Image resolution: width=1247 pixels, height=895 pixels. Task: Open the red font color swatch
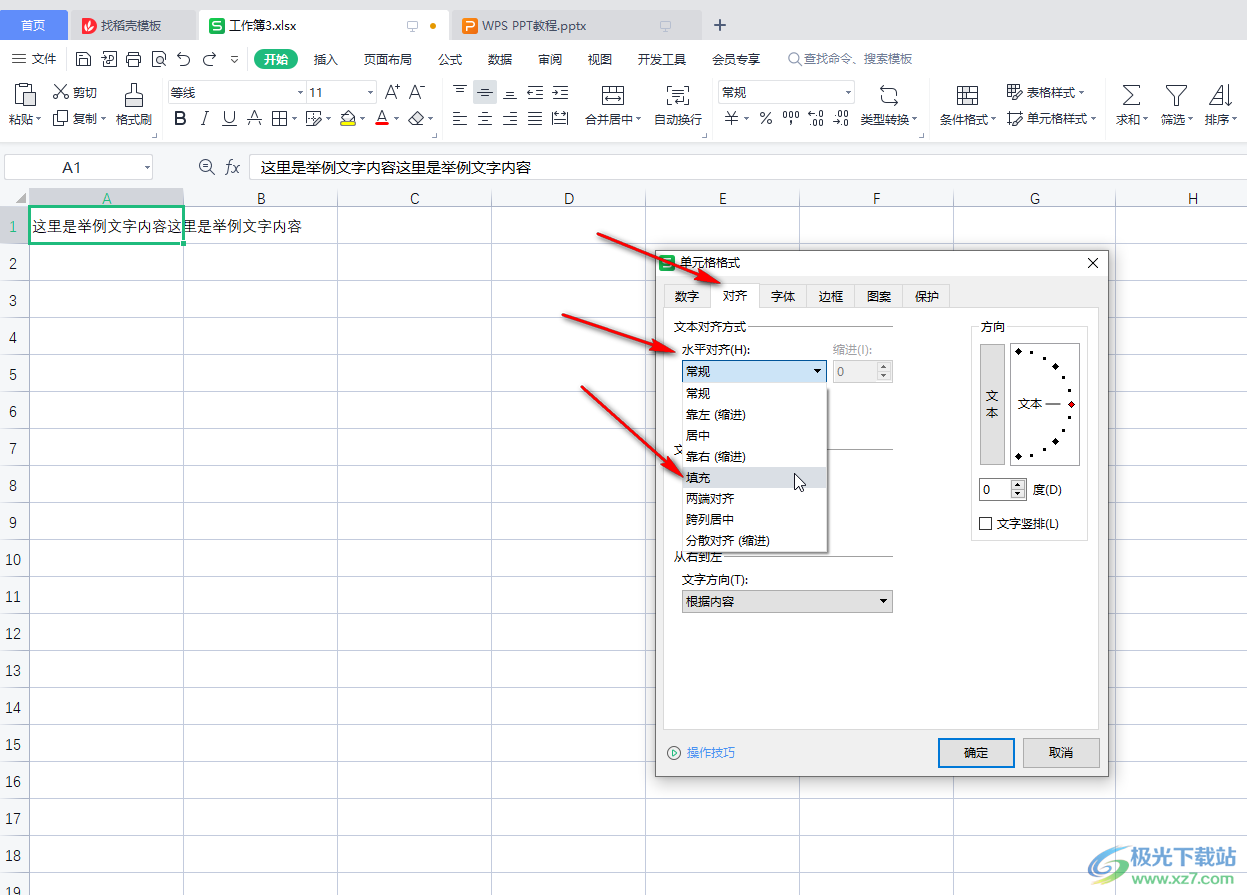[381, 119]
